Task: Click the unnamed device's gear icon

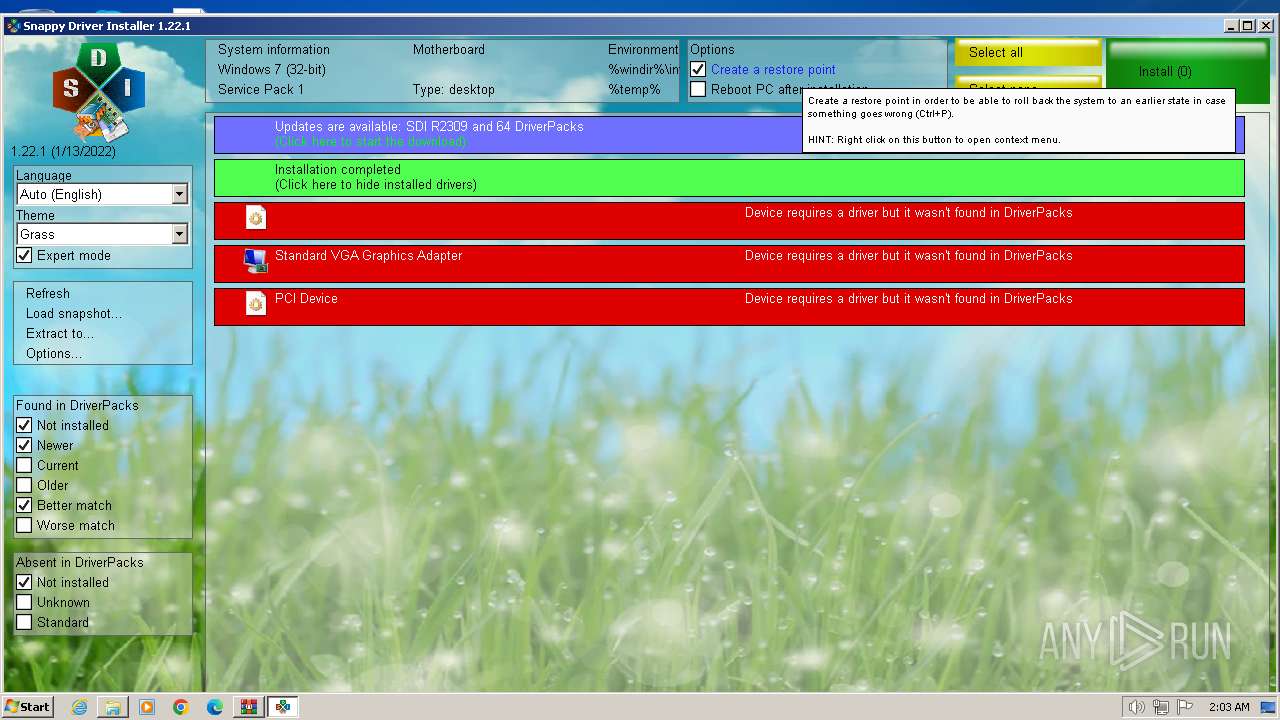Action: coord(256,218)
